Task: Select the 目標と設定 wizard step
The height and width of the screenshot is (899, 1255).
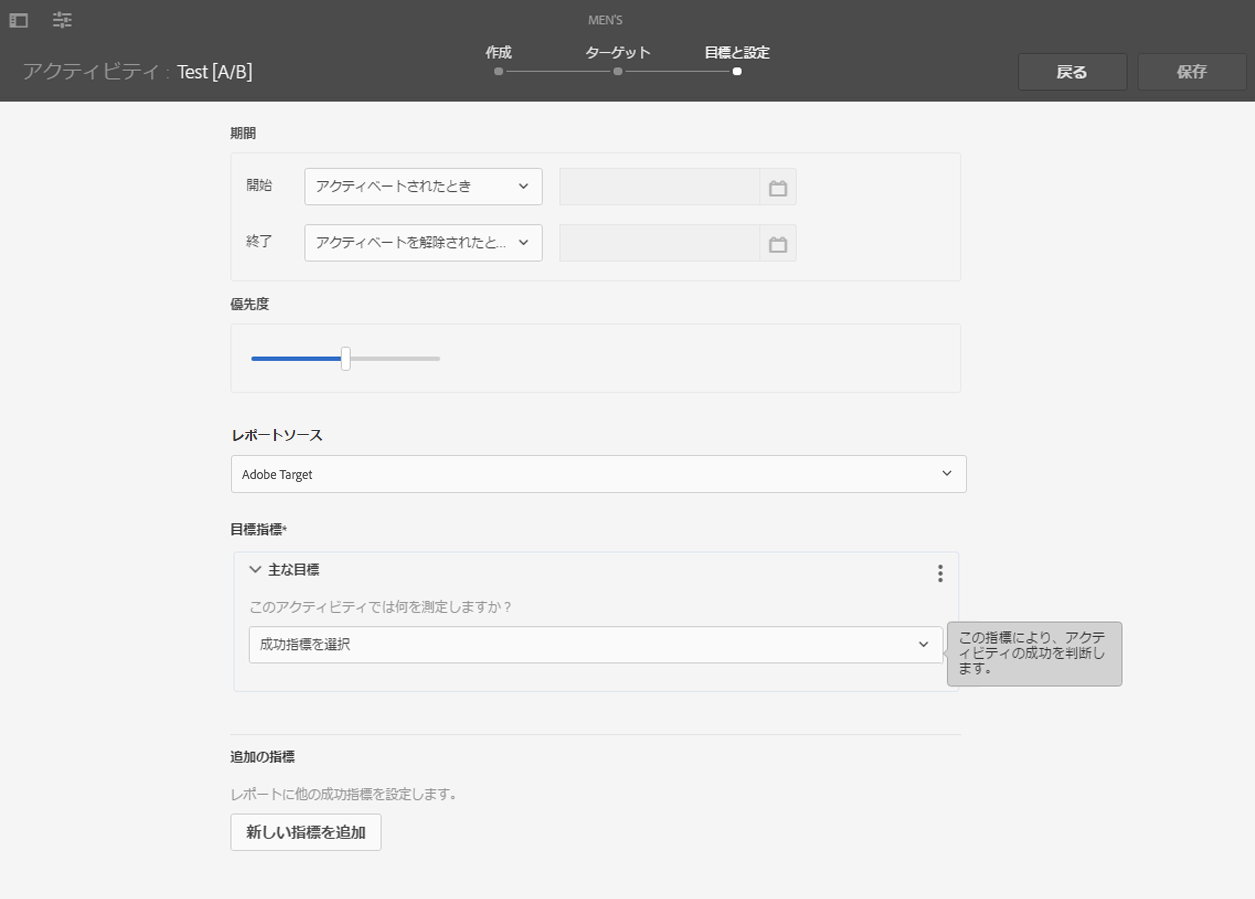Action: pyautogui.click(x=737, y=59)
